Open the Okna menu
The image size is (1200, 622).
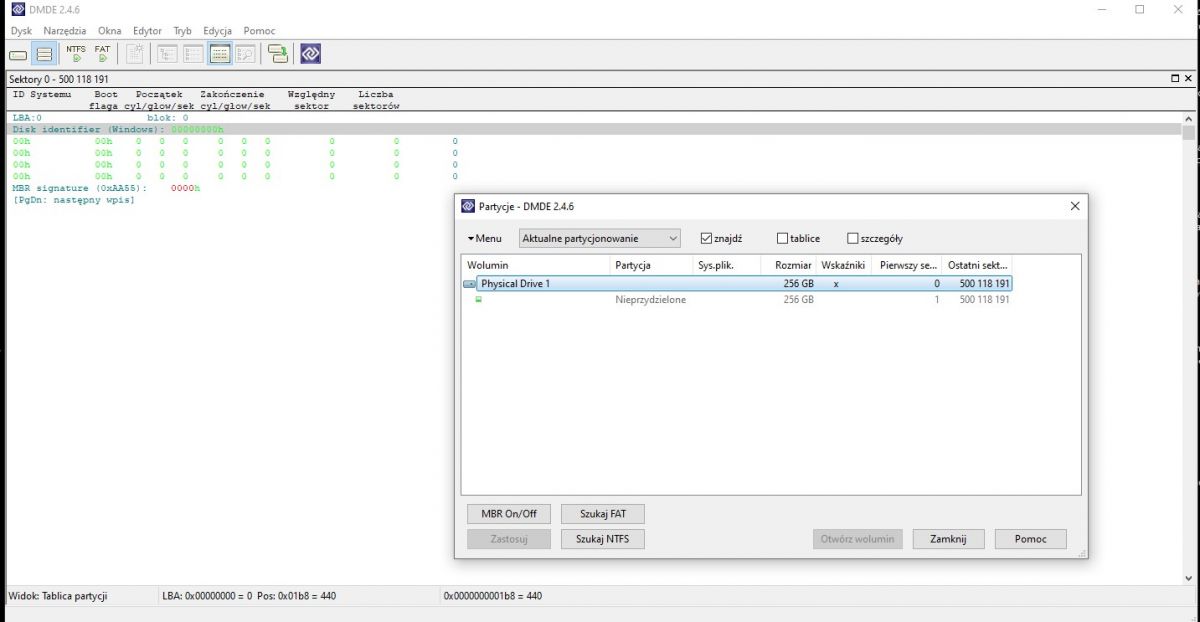109,31
